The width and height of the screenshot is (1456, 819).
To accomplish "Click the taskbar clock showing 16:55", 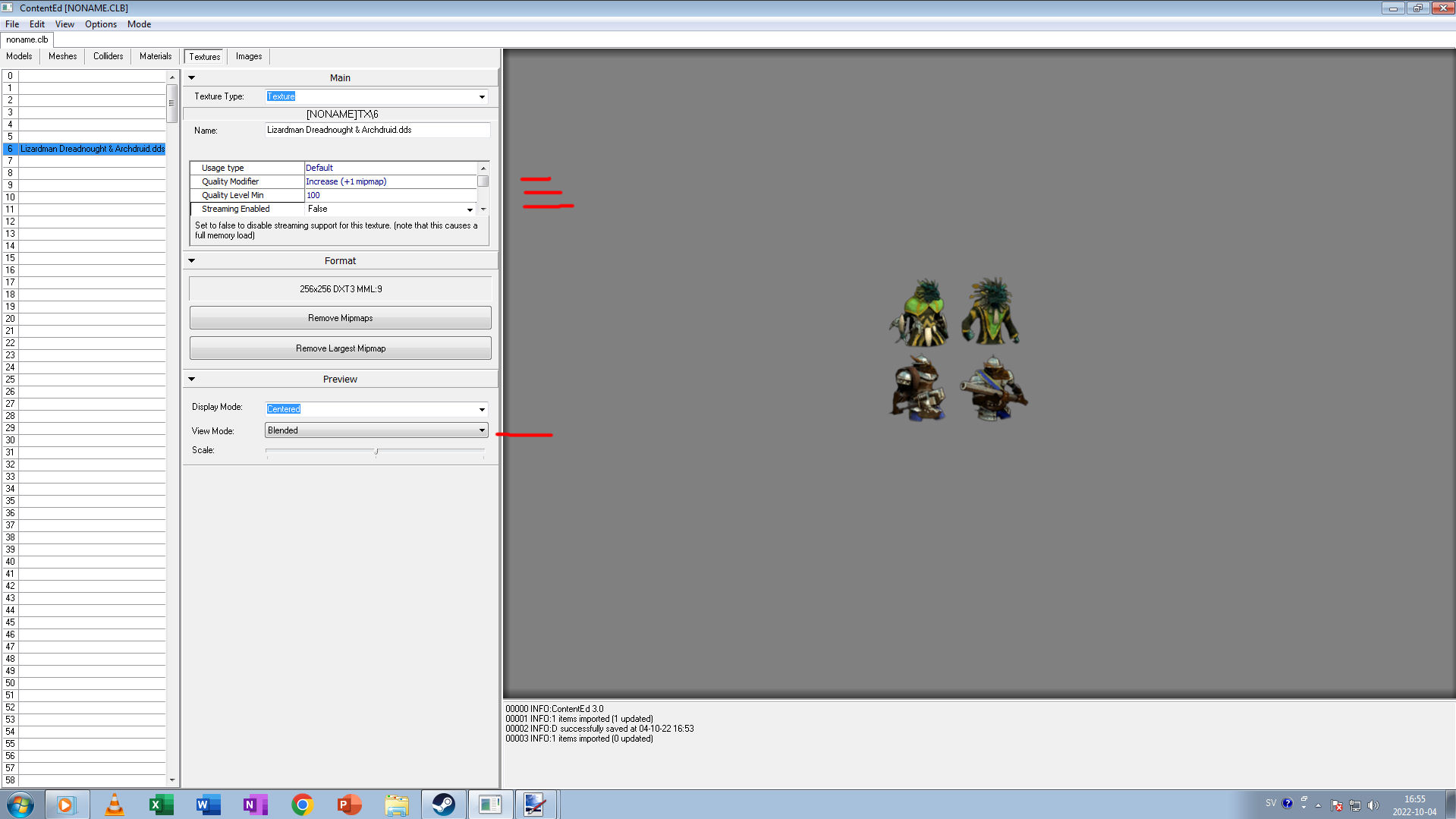I will [x=1414, y=805].
